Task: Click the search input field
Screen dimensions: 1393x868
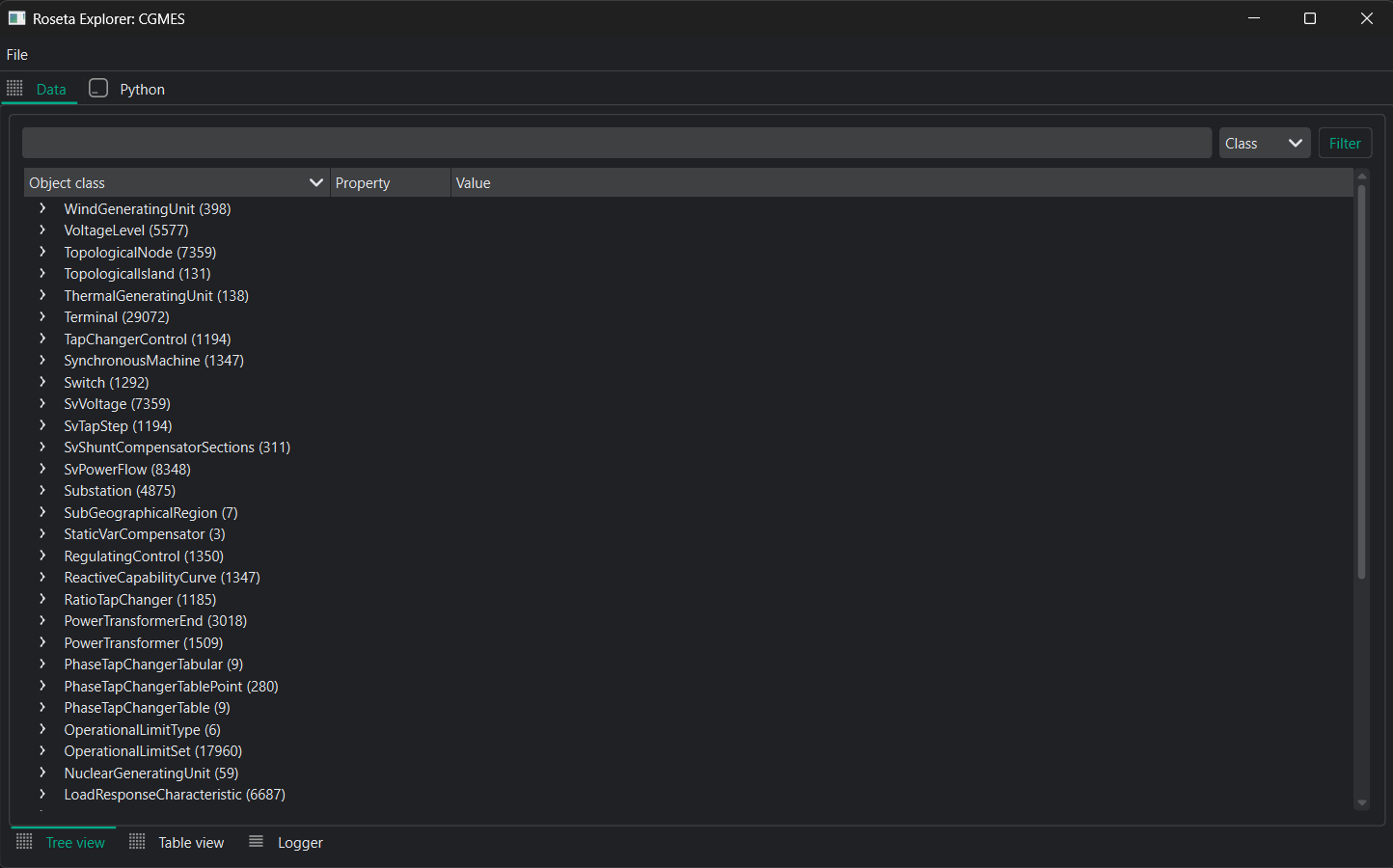Action: pos(616,142)
